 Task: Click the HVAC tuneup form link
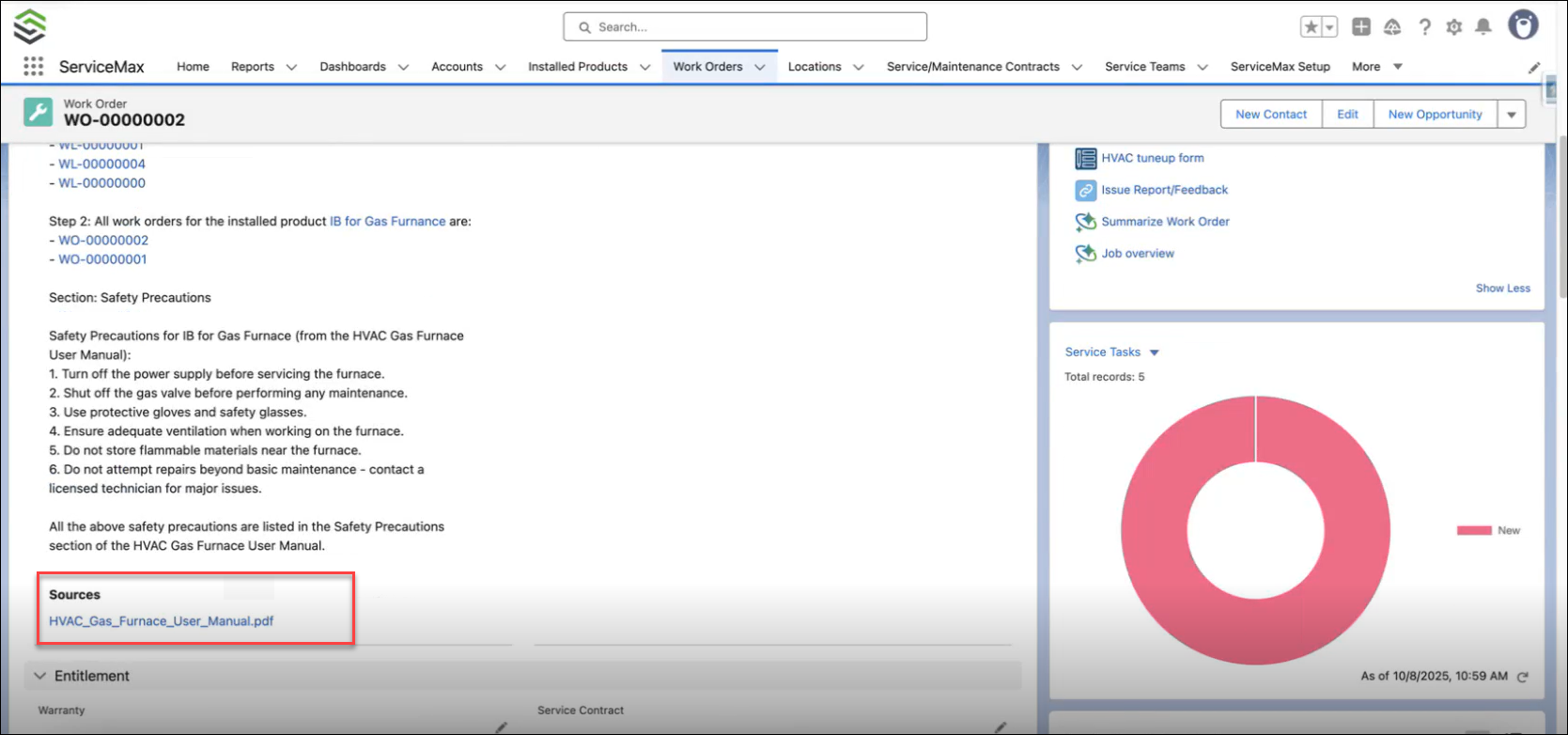(x=1153, y=158)
